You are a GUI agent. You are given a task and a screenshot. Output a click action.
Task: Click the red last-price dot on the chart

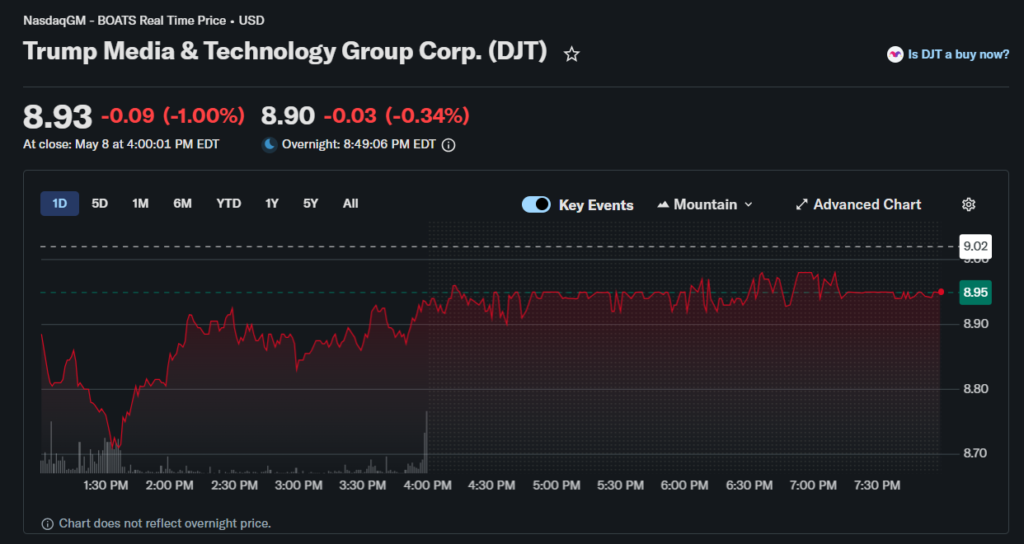940,292
